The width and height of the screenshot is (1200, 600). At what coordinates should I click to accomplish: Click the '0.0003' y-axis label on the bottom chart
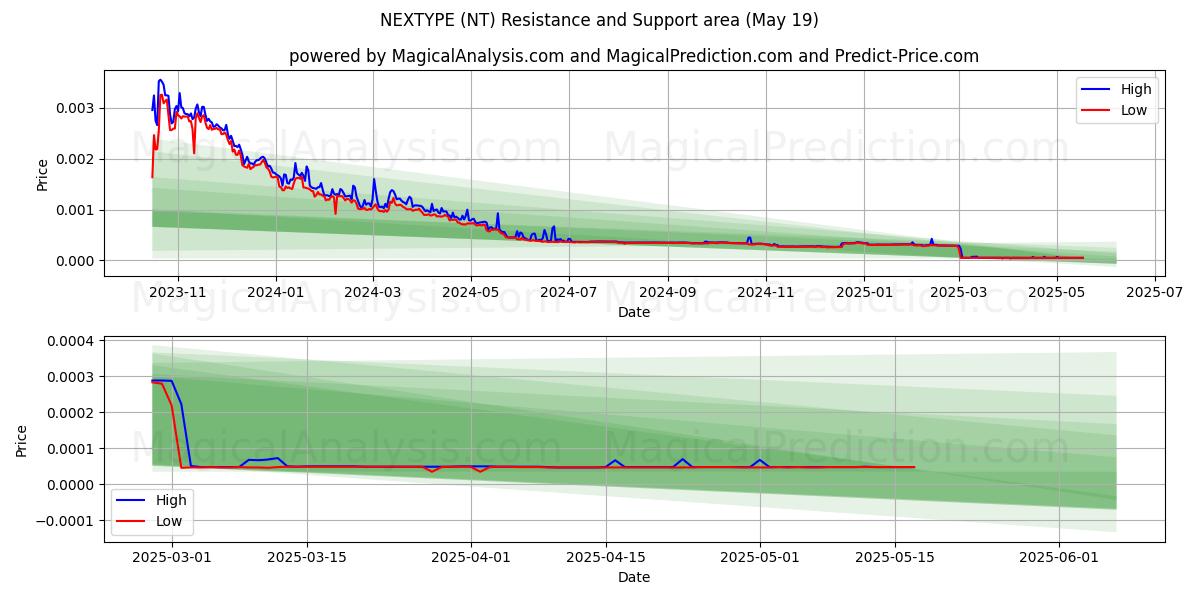pos(71,377)
